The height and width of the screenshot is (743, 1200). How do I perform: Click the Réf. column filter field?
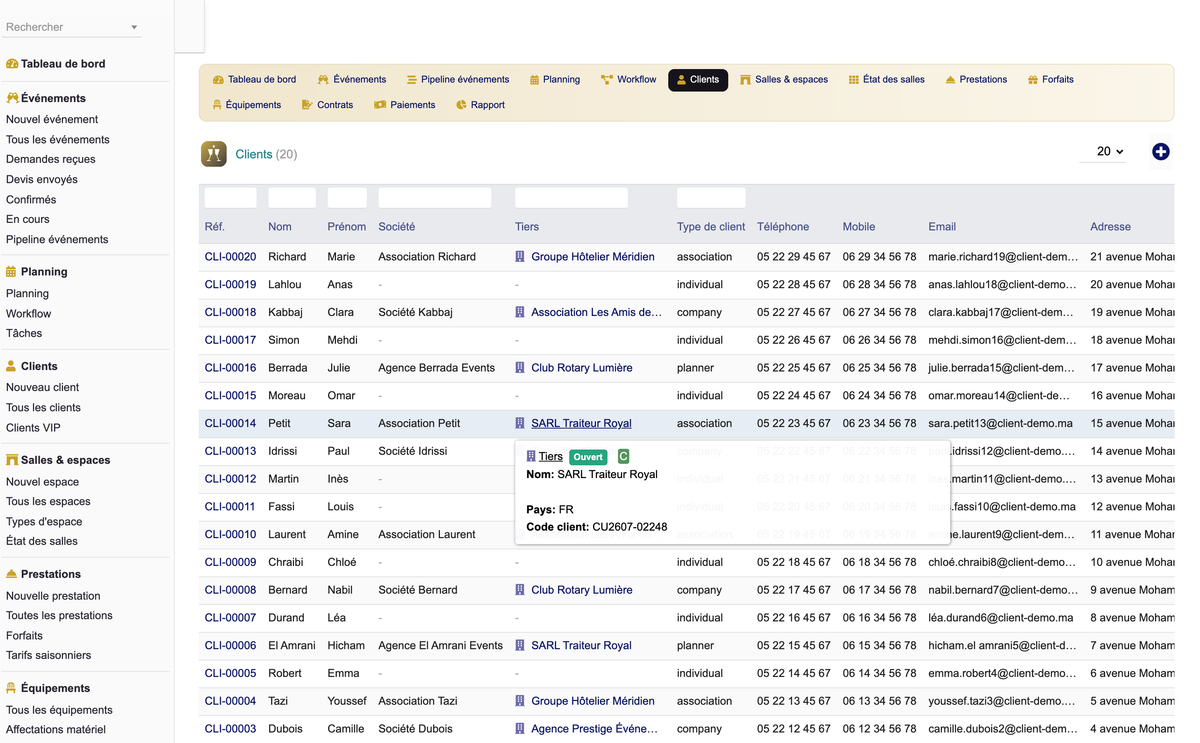click(x=230, y=198)
